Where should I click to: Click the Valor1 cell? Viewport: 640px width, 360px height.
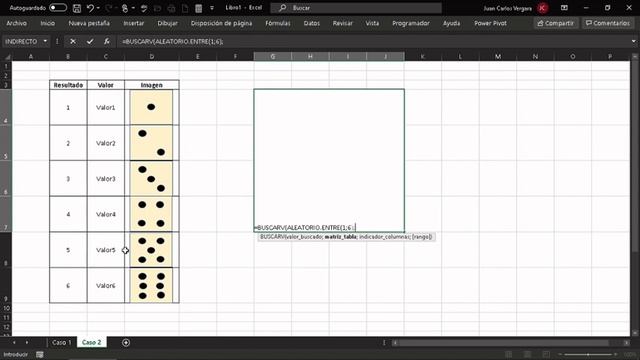point(105,107)
